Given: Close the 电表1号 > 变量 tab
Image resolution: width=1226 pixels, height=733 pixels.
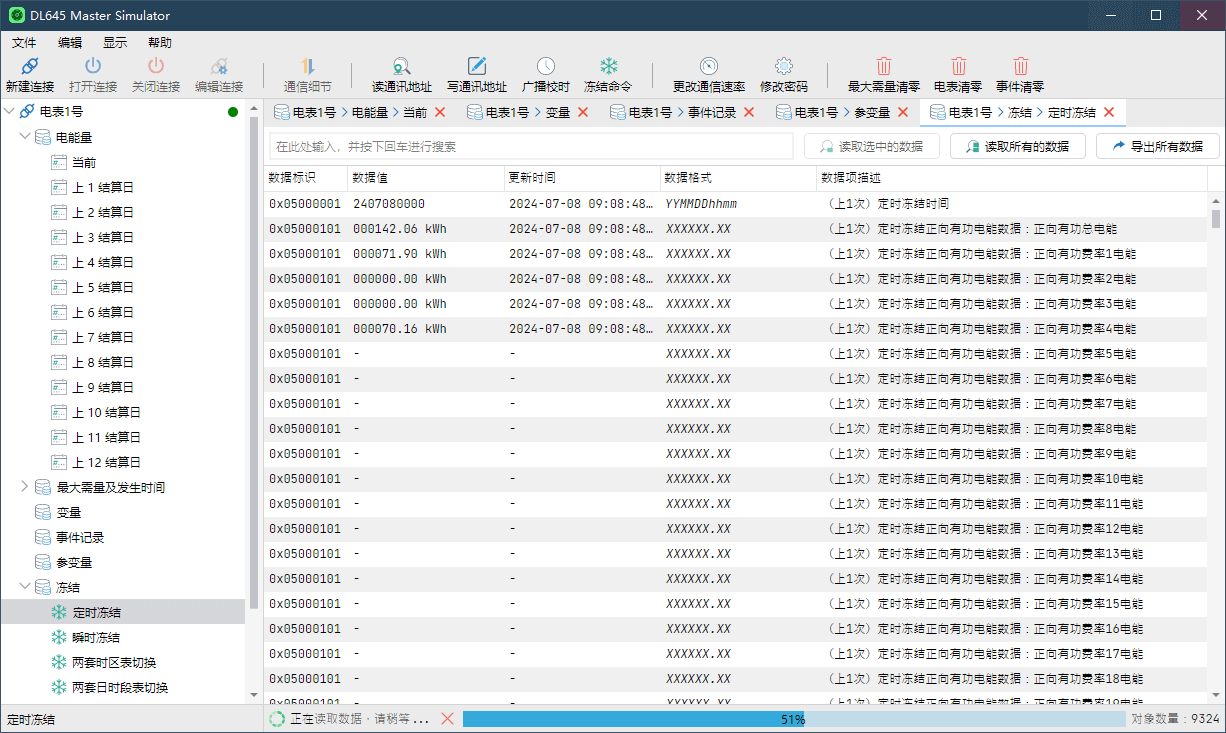Looking at the screenshot, I should [583, 113].
